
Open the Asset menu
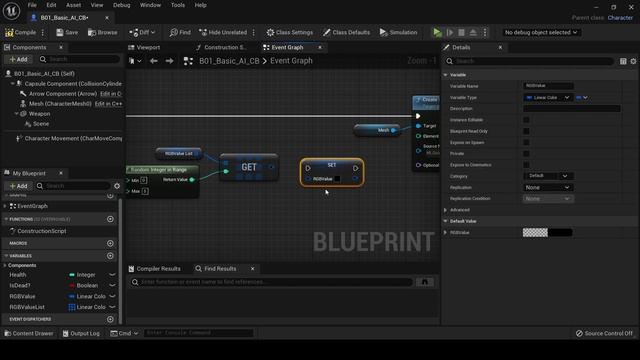(x=73, y=5)
